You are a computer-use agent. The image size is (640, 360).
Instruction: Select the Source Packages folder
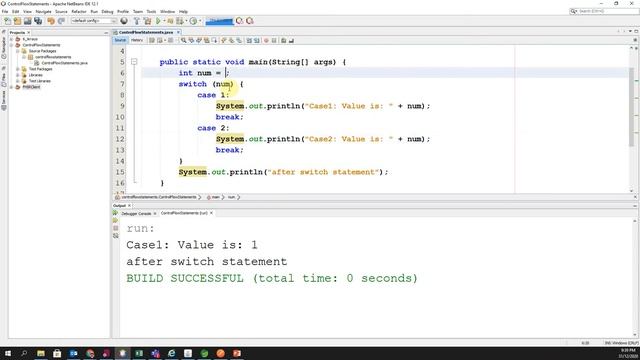pyautogui.click(x=42, y=51)
